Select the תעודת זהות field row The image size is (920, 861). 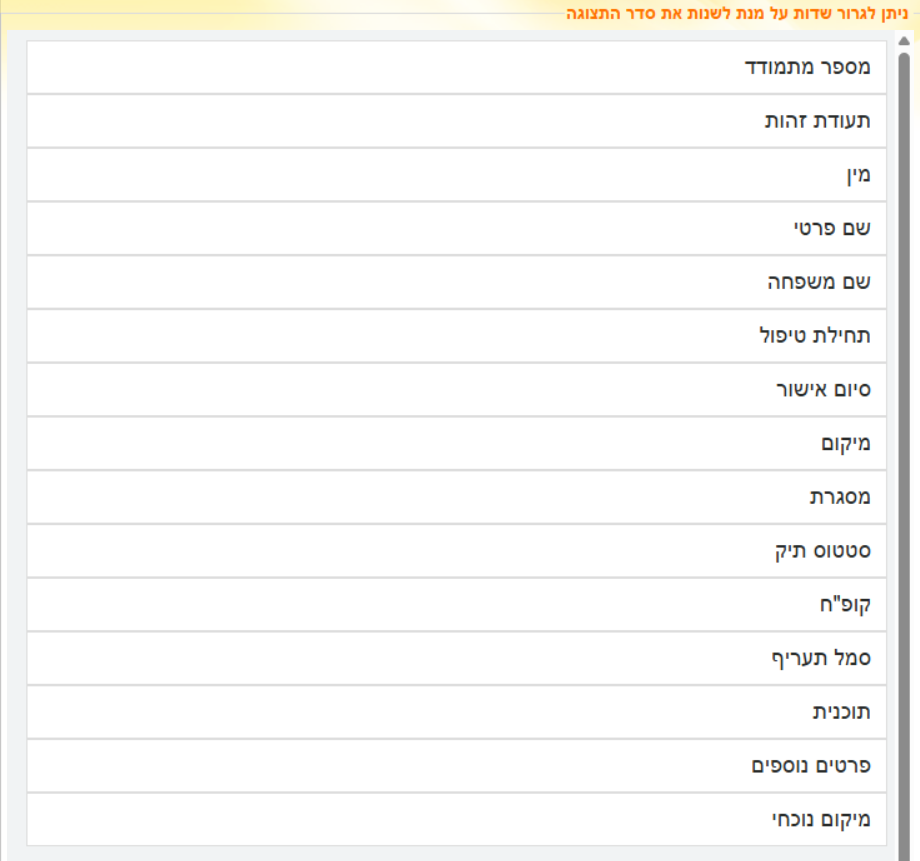(x=456, y=121)
